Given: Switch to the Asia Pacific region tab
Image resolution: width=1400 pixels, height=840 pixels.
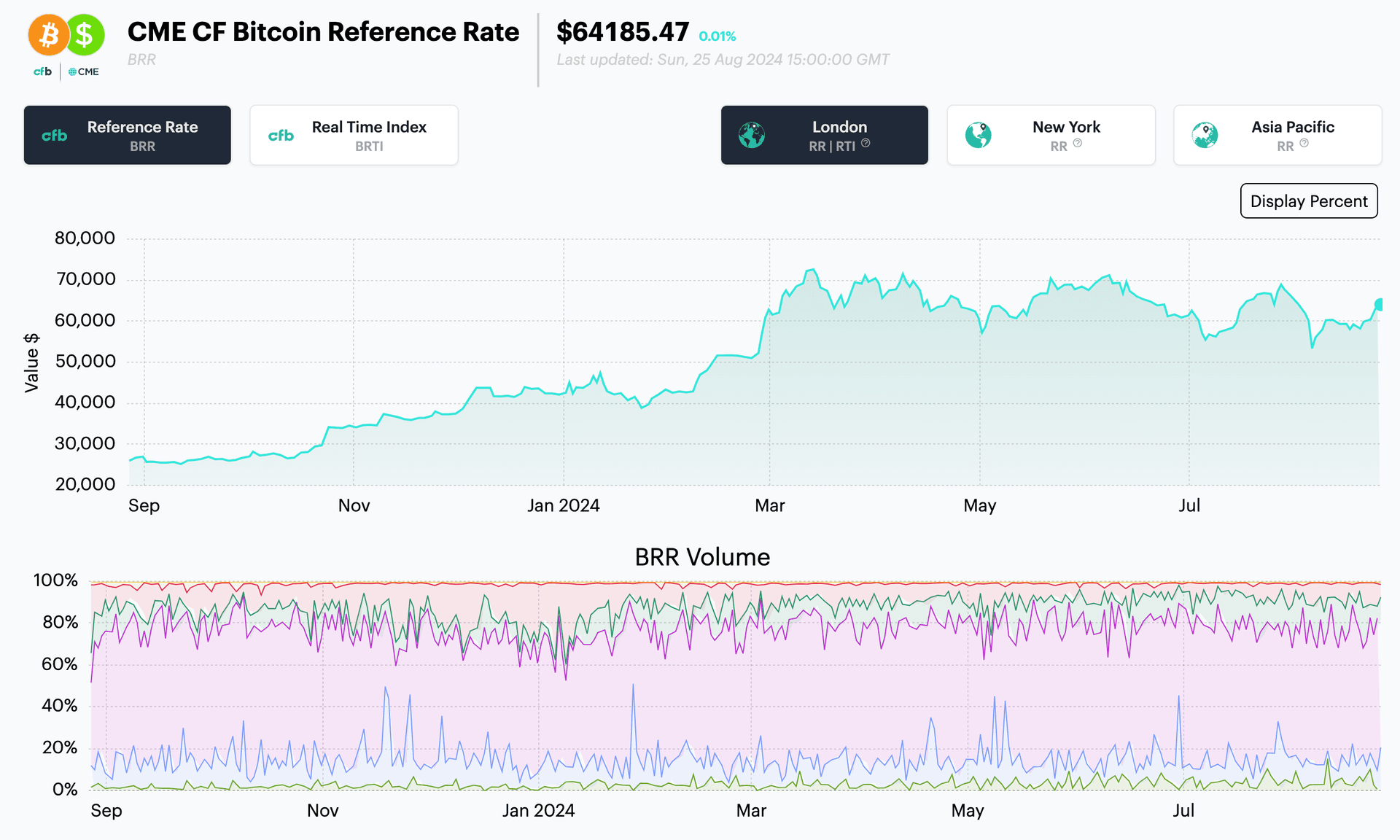Looking at the screenshot, I should tap(1277, 136).
